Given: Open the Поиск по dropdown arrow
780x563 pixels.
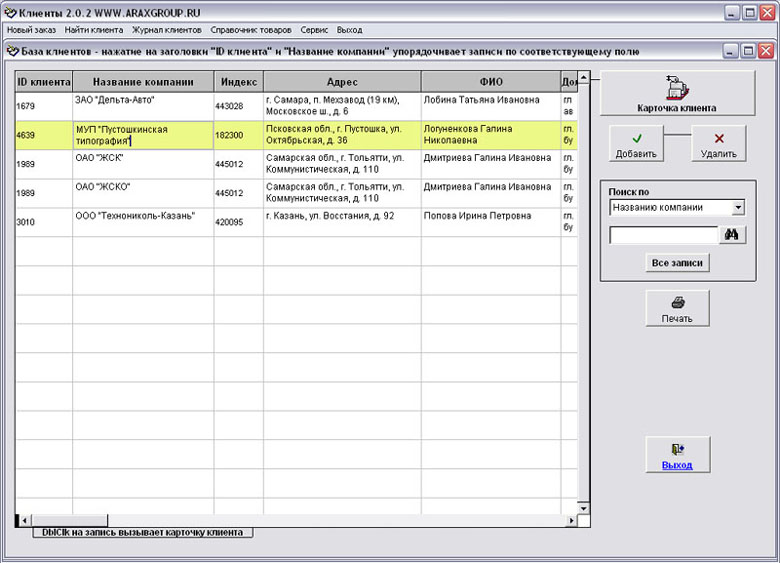Looking at the screenshot, I should coord(738,207).
